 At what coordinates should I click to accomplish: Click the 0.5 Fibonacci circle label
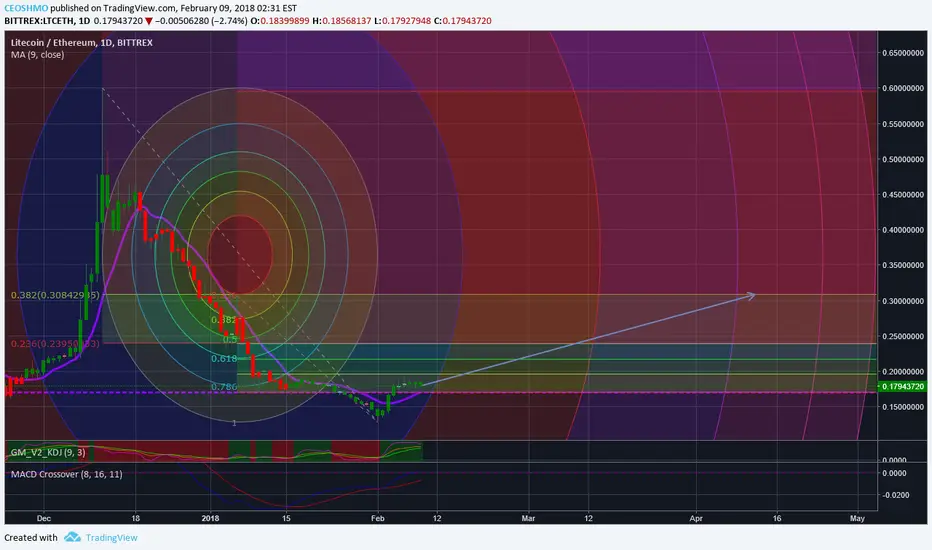(x=230, y=339)
